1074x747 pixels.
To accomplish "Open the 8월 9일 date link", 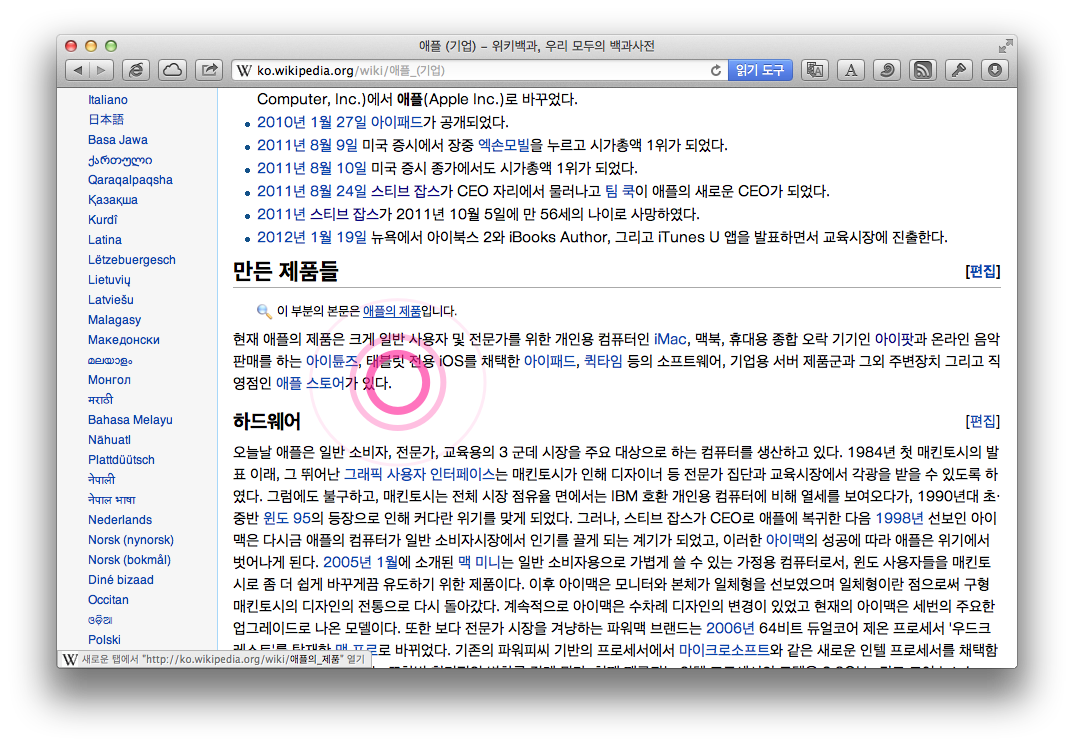I will [334, 145].
